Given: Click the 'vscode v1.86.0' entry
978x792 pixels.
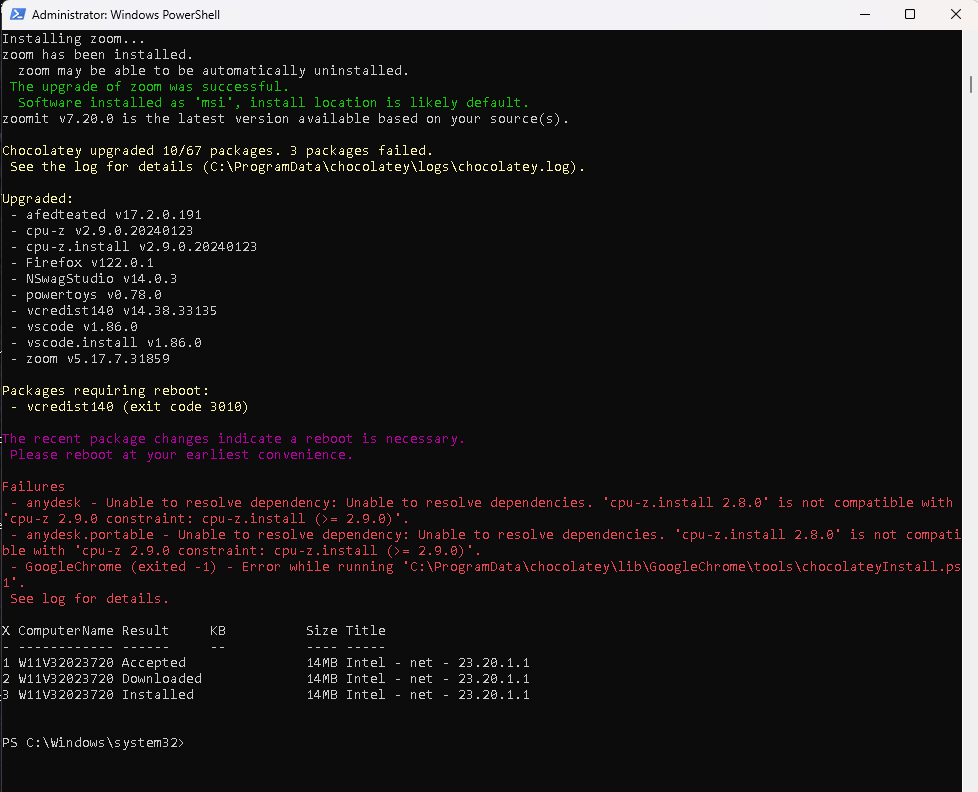Looking at the screenshot, I should (82, 327).
